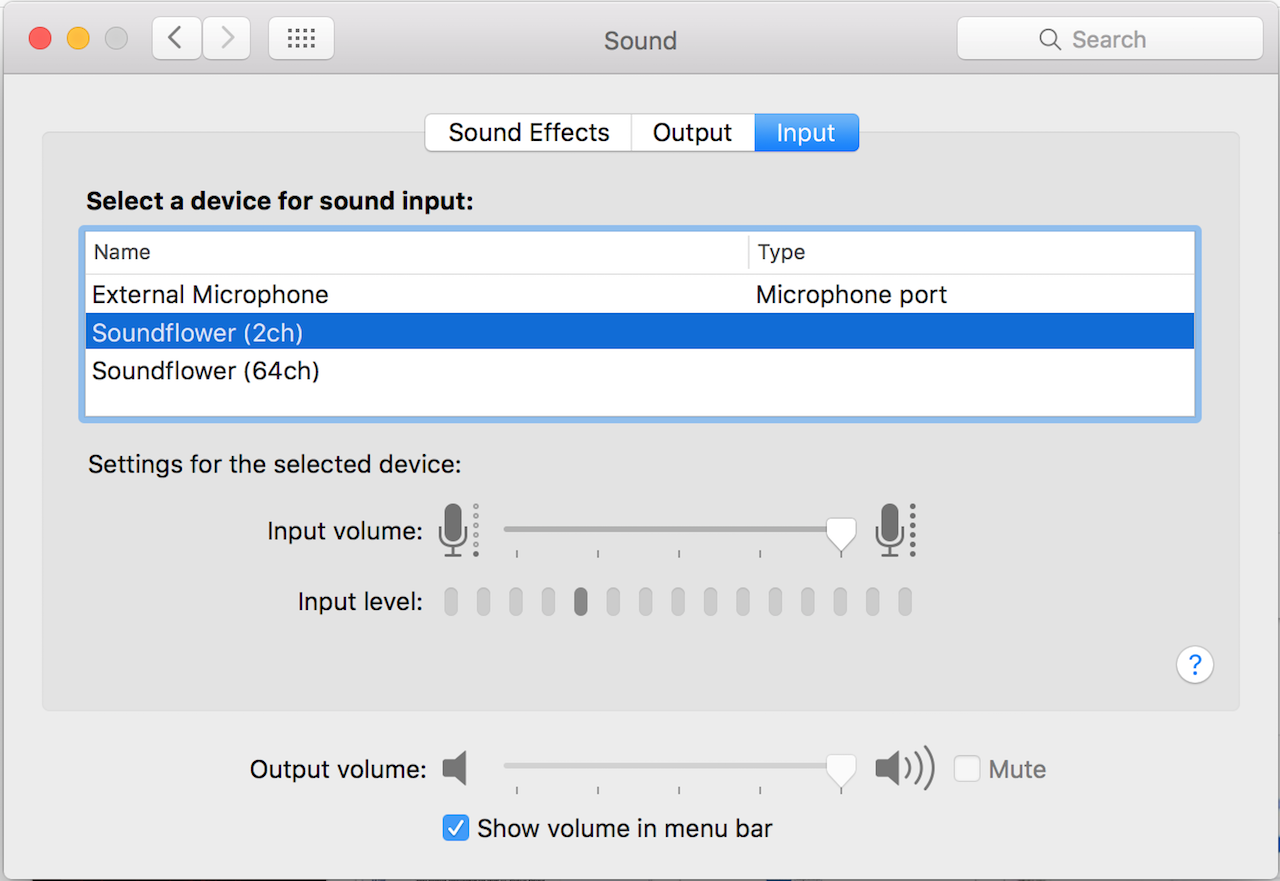
Task: Click the large microphone icon for high input
Action: pos(891,530)
